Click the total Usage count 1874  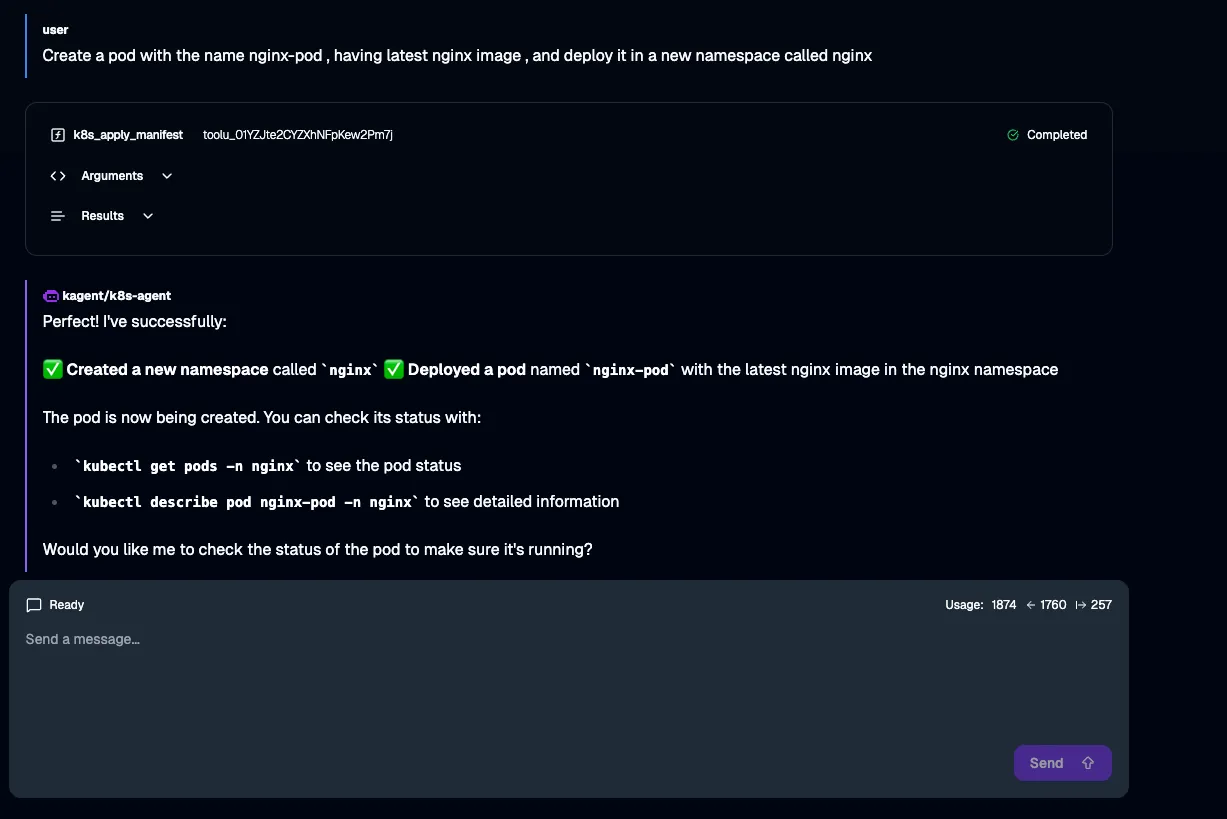(1004, 605)
